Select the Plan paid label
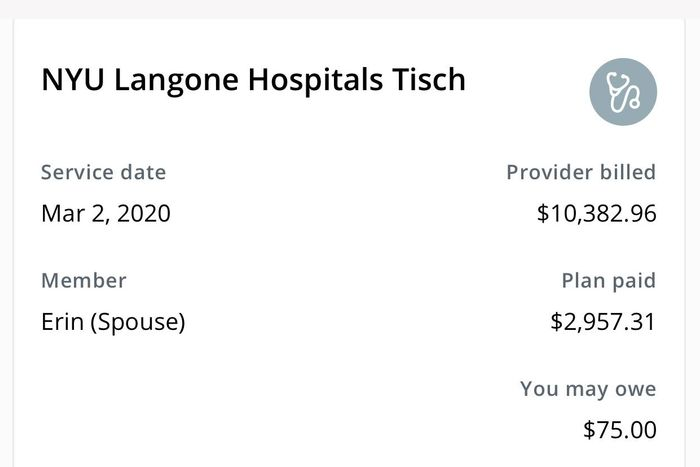Image resolution: width=700 pixels, height=467 pixels. (608, 281)
